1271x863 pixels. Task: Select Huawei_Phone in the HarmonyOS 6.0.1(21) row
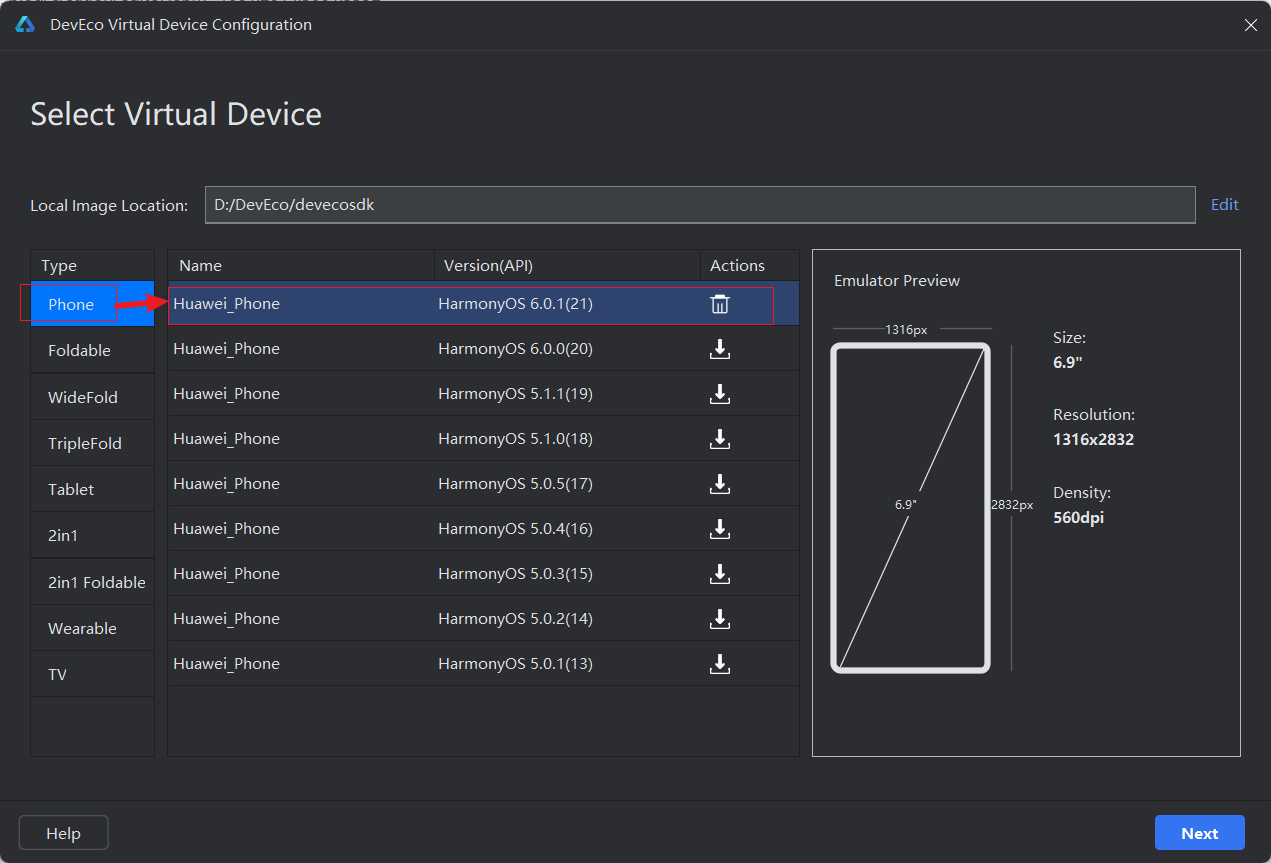pyautogui.click(x=226, y=304)
